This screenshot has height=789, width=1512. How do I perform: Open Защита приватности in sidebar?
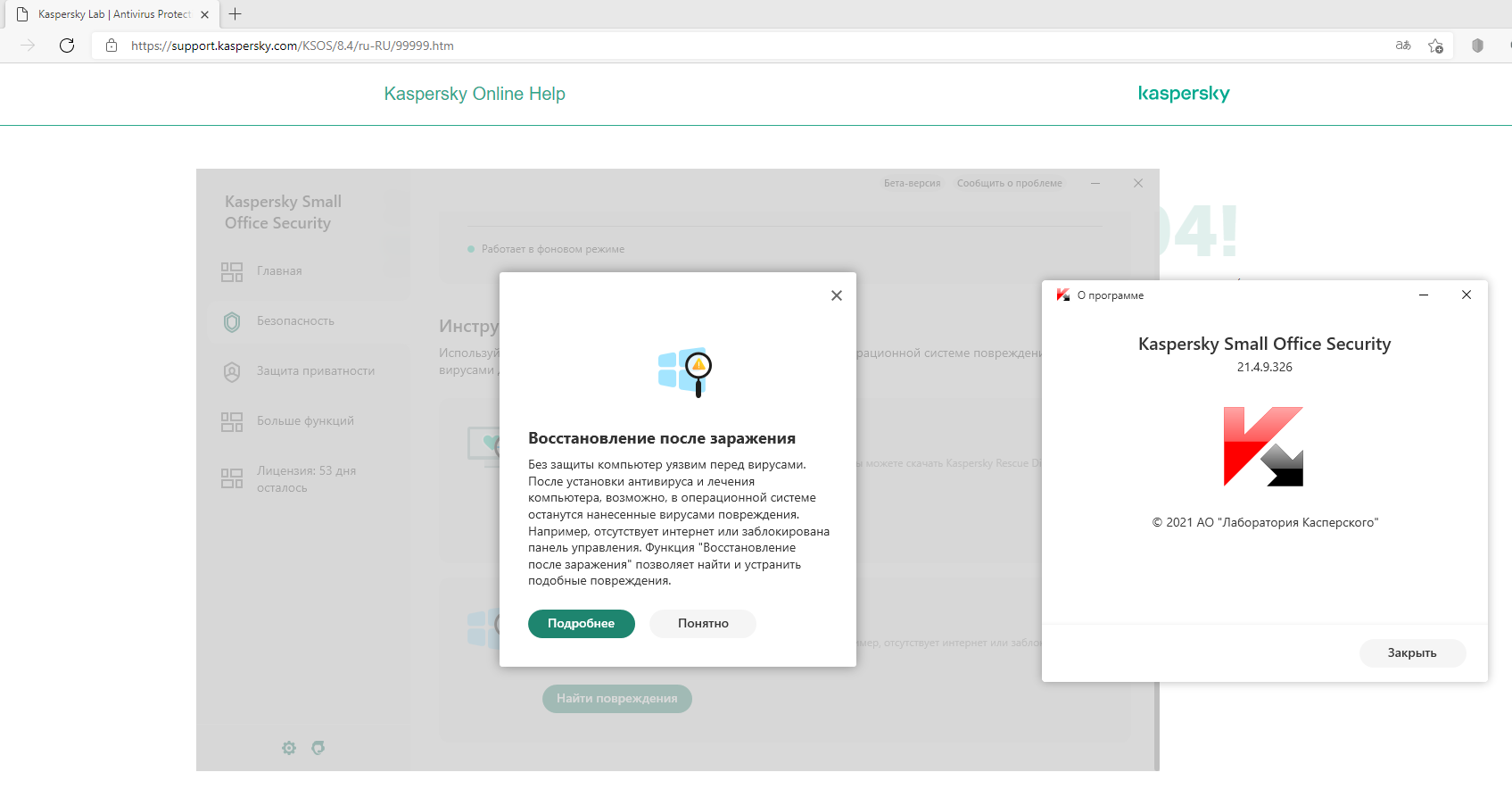pos(316,371)
